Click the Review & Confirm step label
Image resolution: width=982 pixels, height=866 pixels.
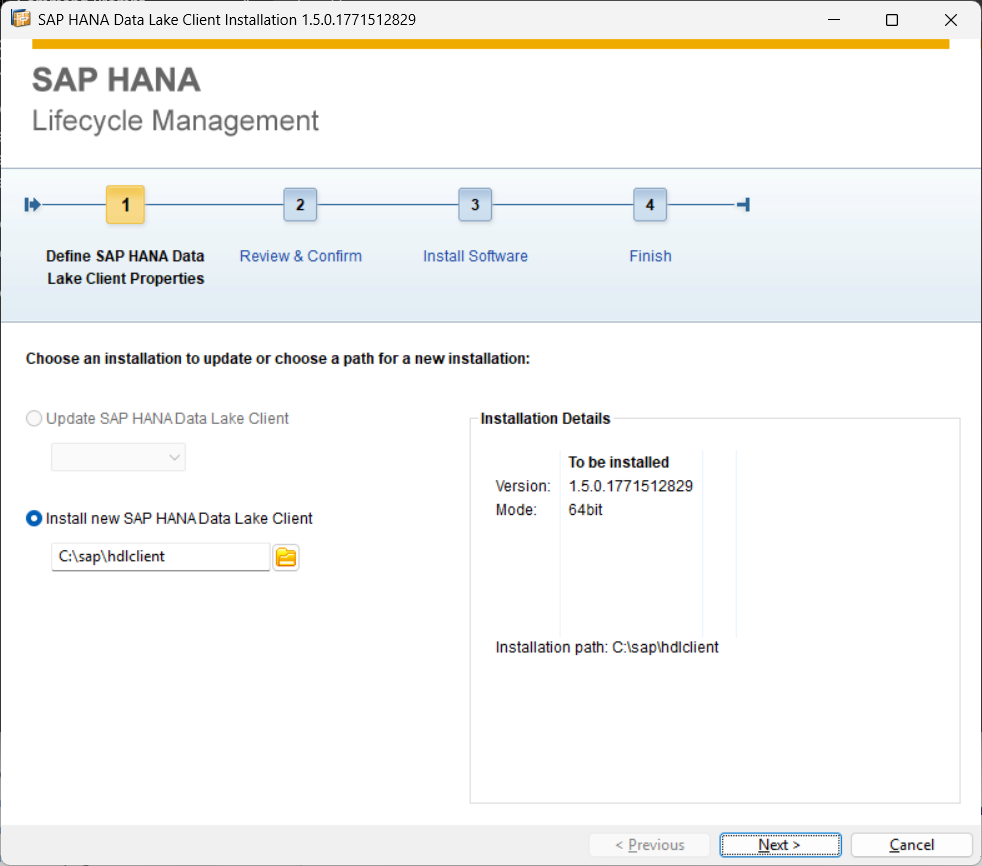[301, 256]
